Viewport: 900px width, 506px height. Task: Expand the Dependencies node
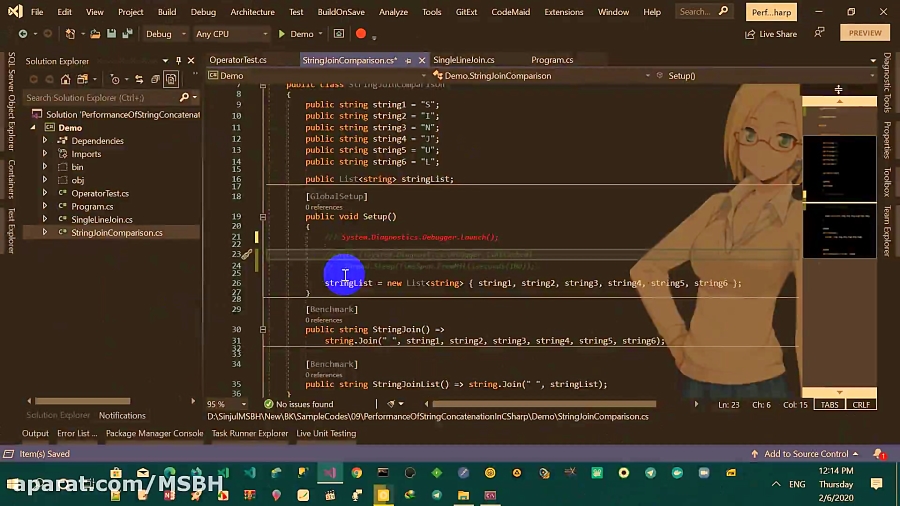point(45,141)
